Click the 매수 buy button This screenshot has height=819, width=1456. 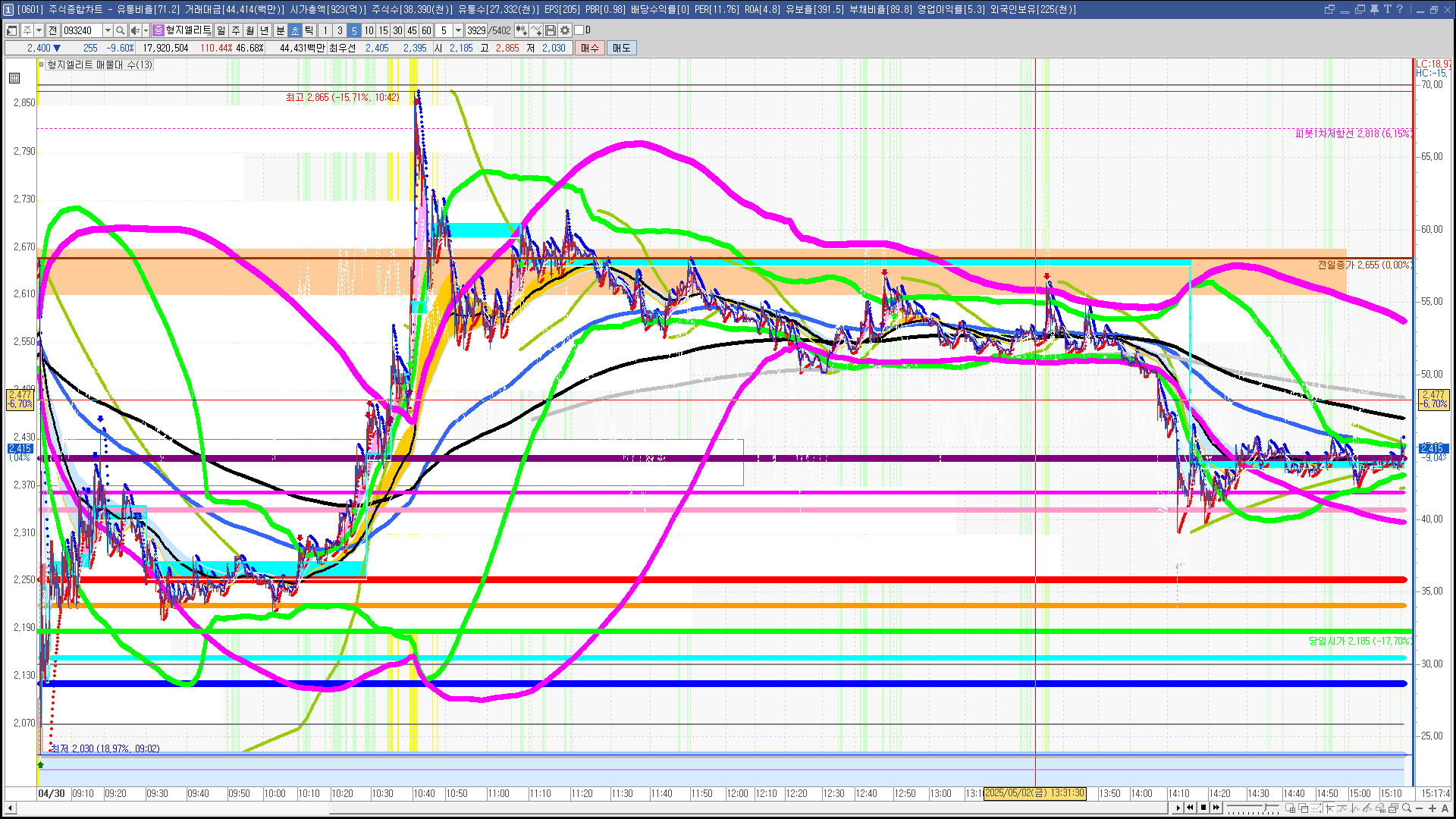(590, 48)
